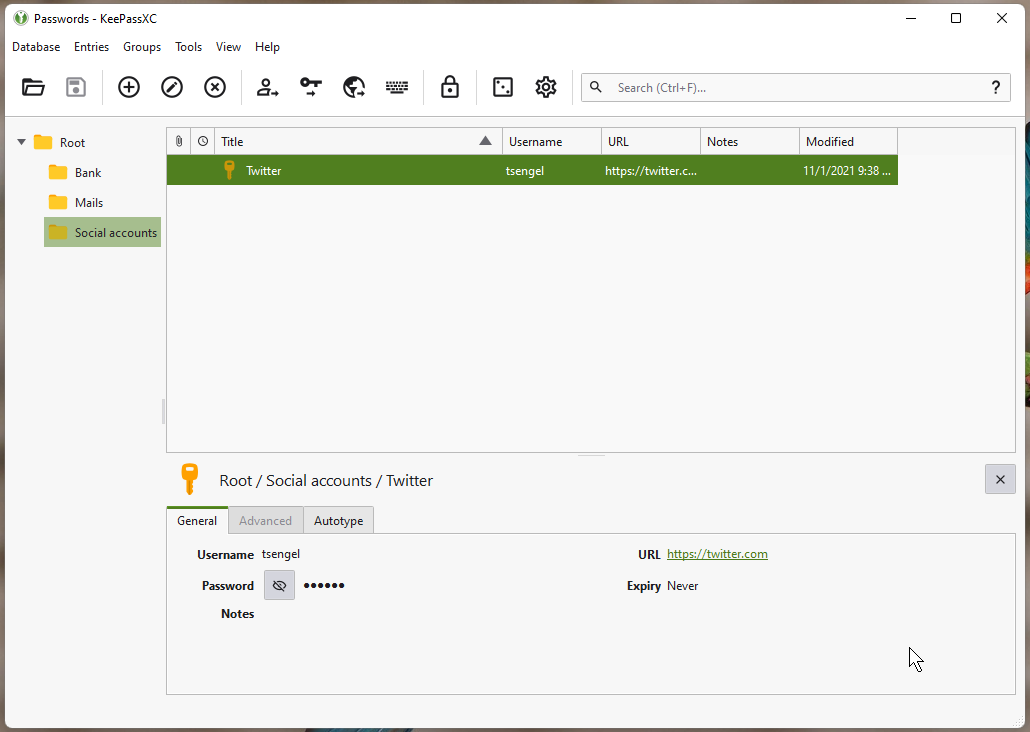
Task: Click the 11/1/2021 modified date cell
Action: pyautogui.click(x=847, y=170)
